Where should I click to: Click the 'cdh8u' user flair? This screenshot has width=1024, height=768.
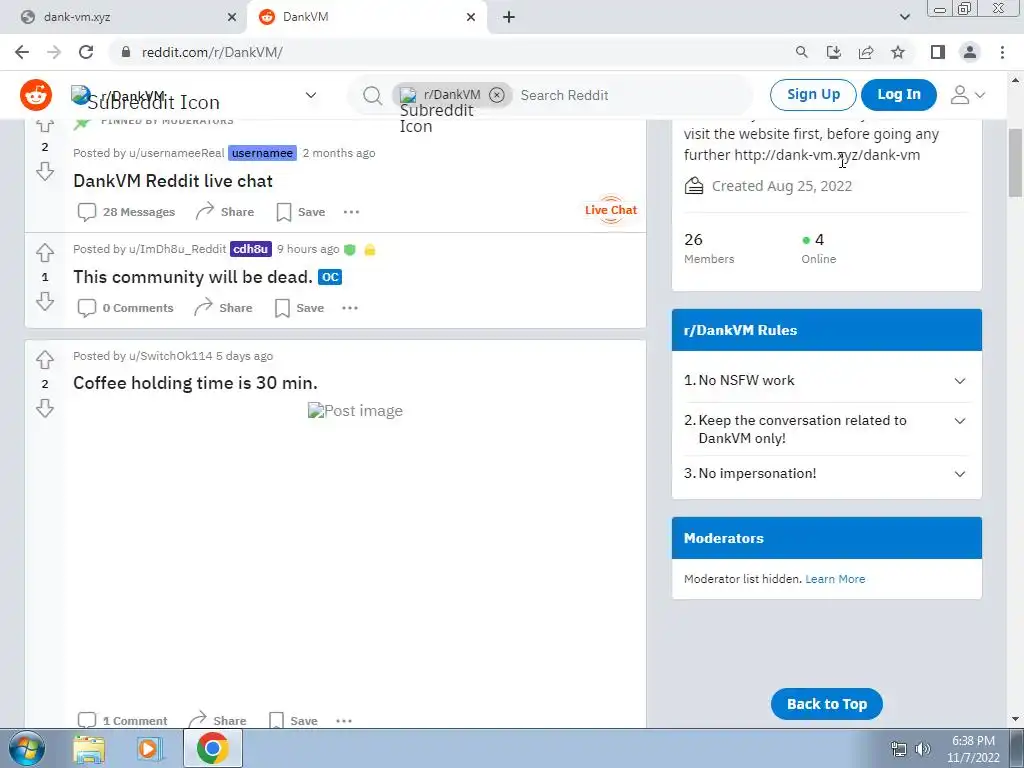point(251,249)
